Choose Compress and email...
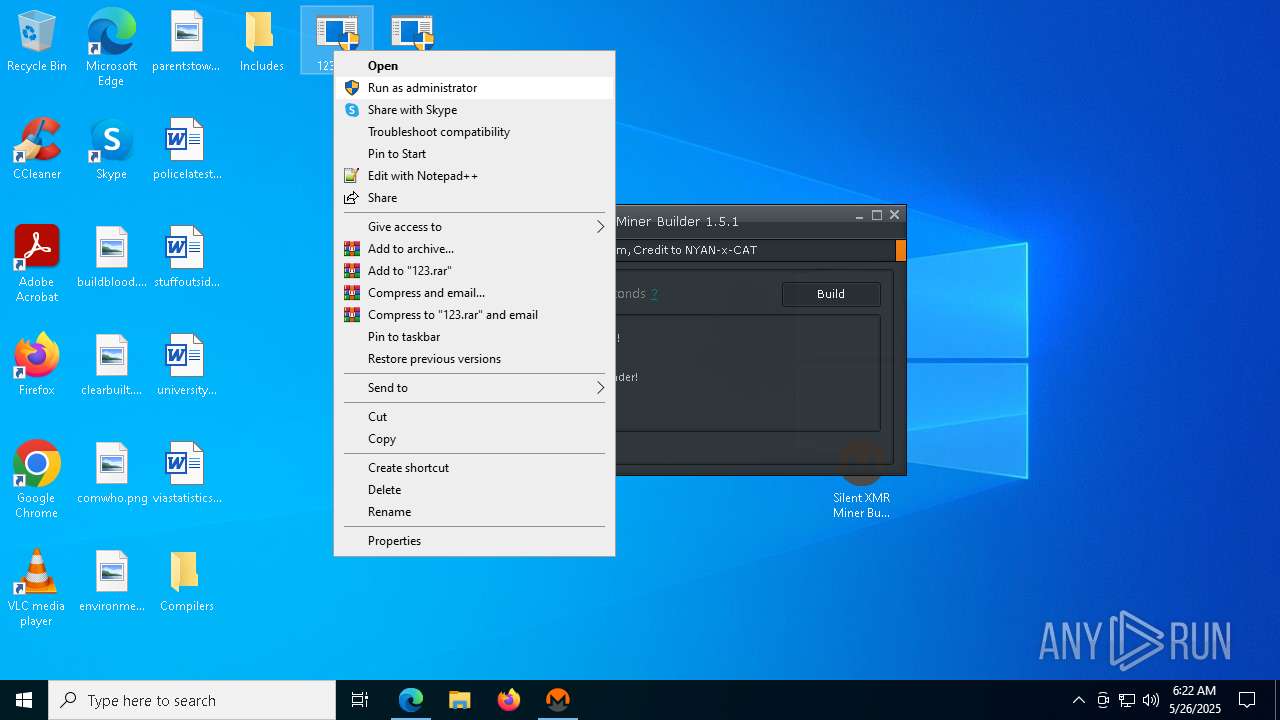 click(474, 293)
